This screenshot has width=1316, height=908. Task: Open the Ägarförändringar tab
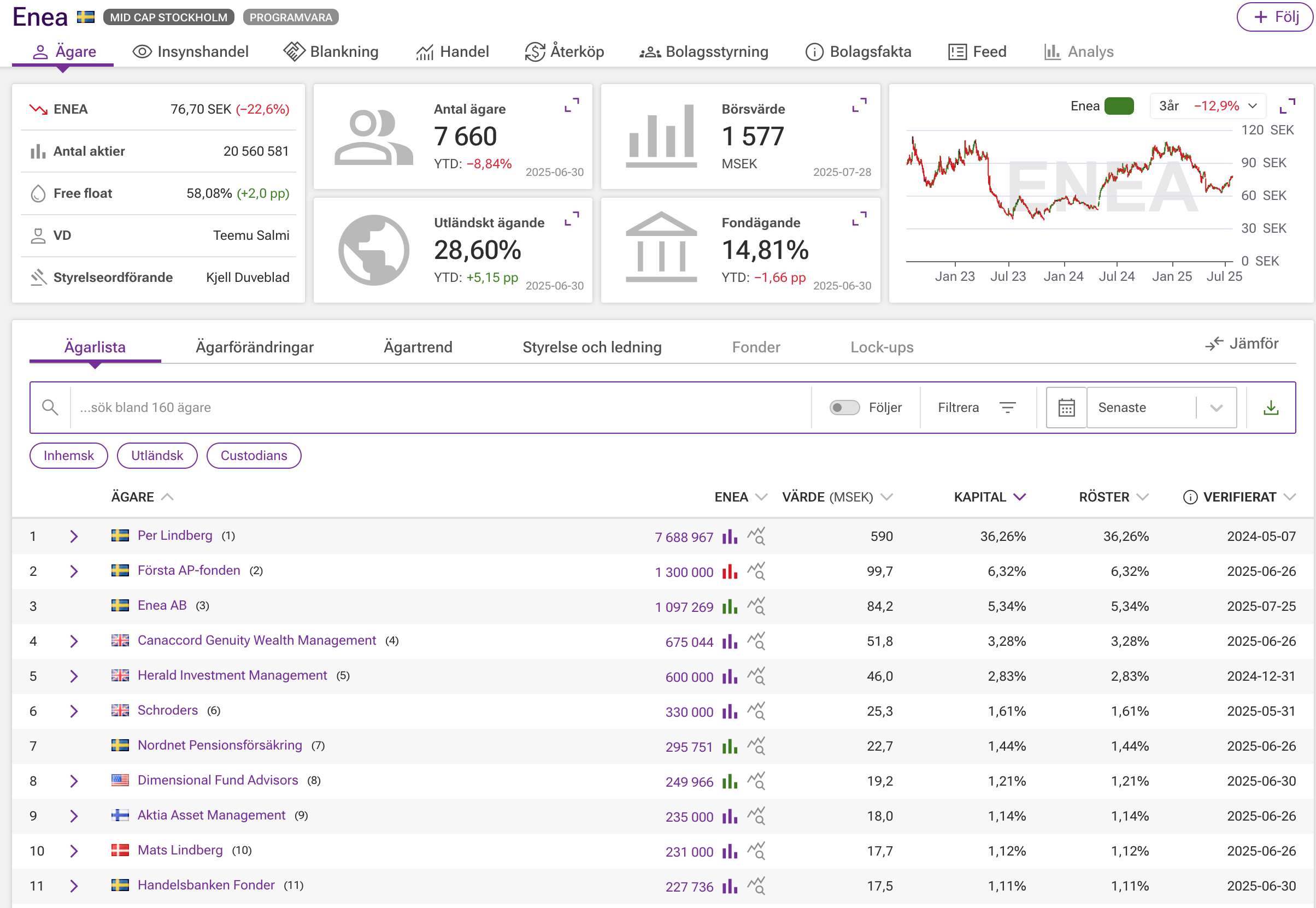pos(254,347)
